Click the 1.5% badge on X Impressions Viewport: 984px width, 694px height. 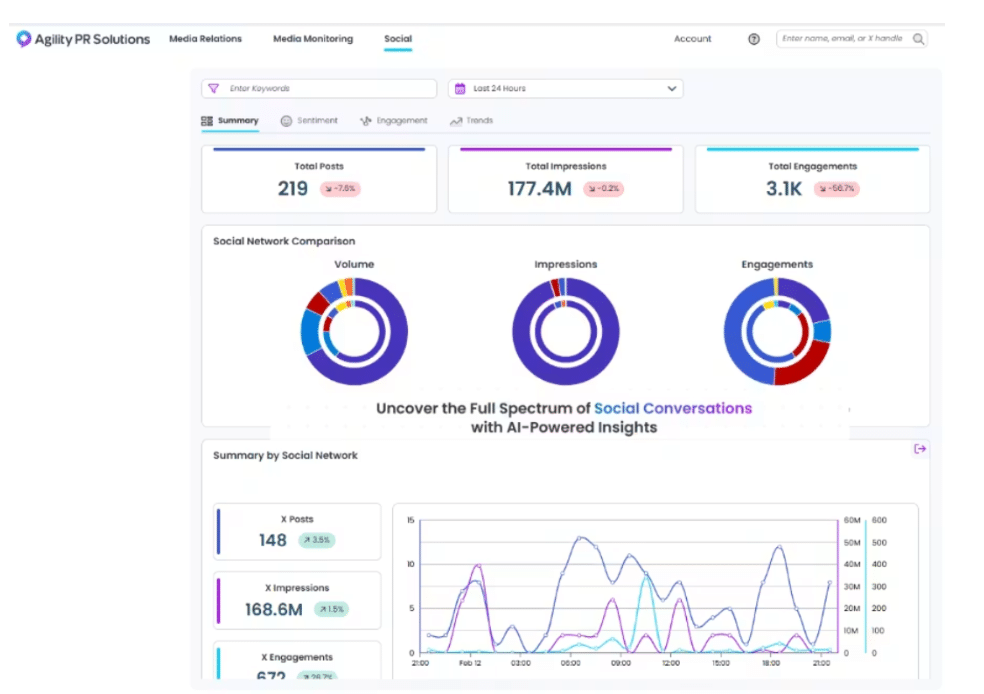point(331,609)
